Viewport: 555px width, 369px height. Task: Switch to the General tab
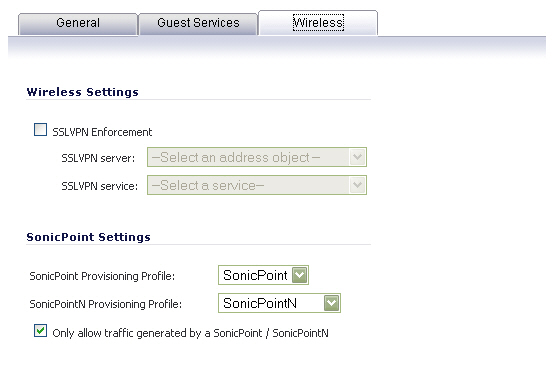pos(78,24)
